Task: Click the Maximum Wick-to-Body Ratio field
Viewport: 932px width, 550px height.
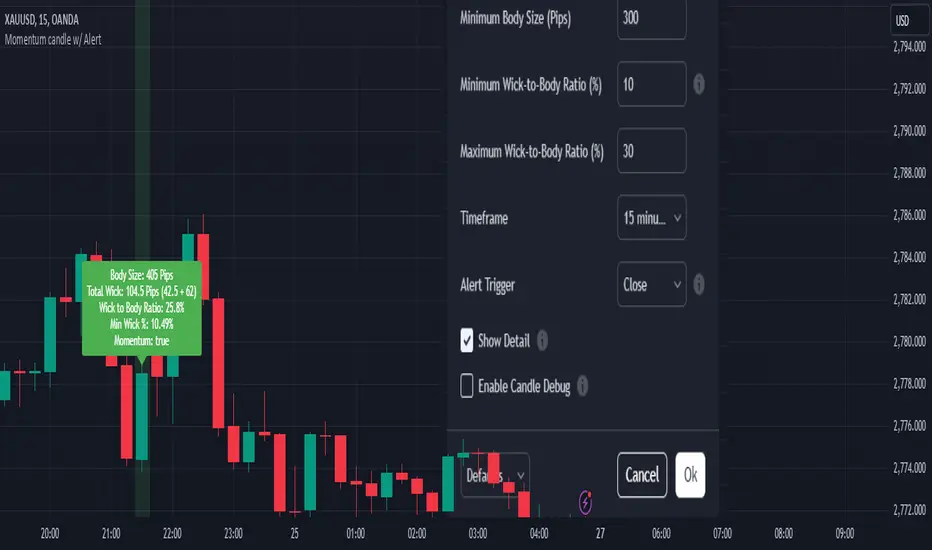Action: pos(652,151)
